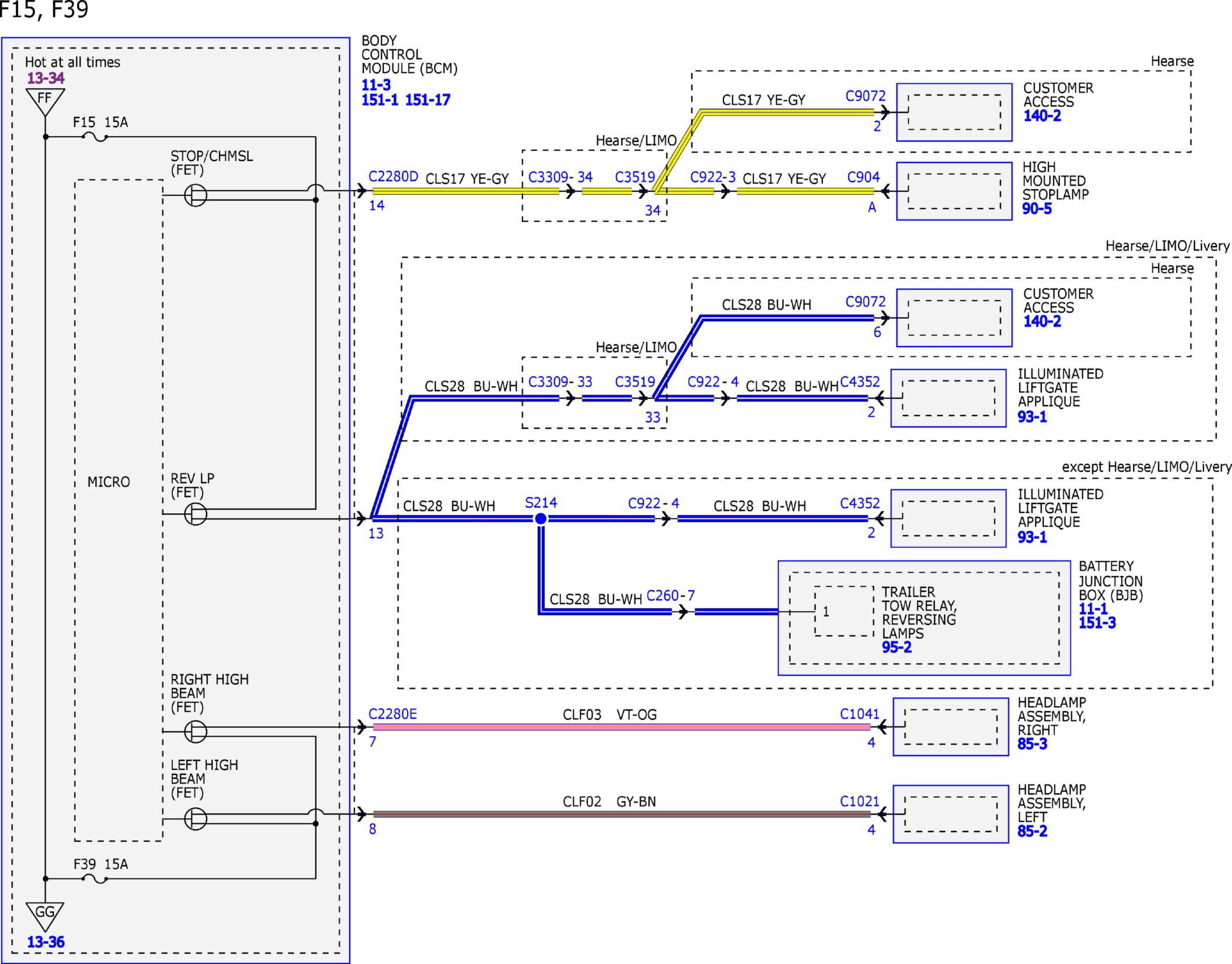This screenshot has height=964, width=1232.
Task: Open page reference 13-34 link
Action: coord(46,78)
